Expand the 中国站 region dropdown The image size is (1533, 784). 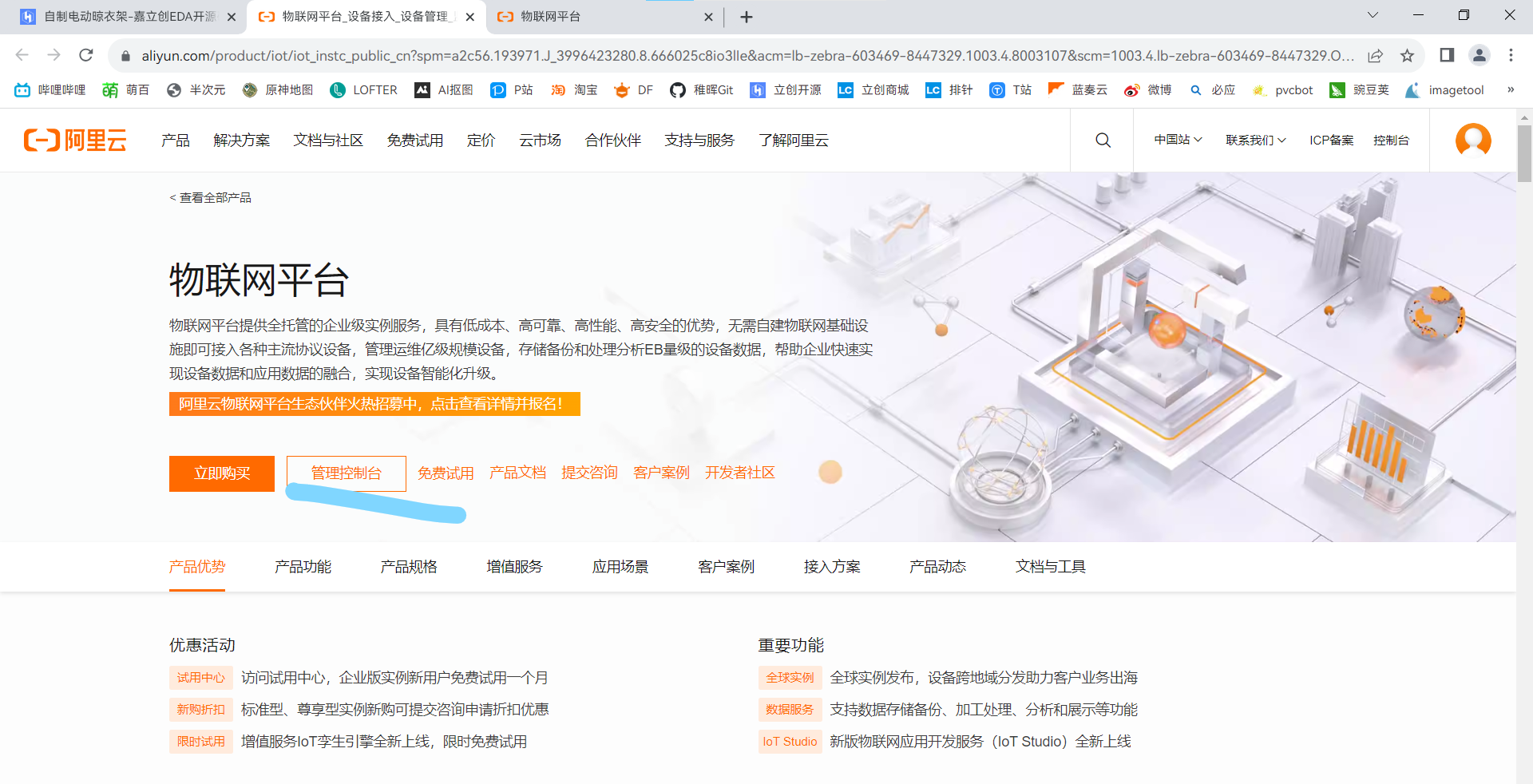click(1178, 141)
